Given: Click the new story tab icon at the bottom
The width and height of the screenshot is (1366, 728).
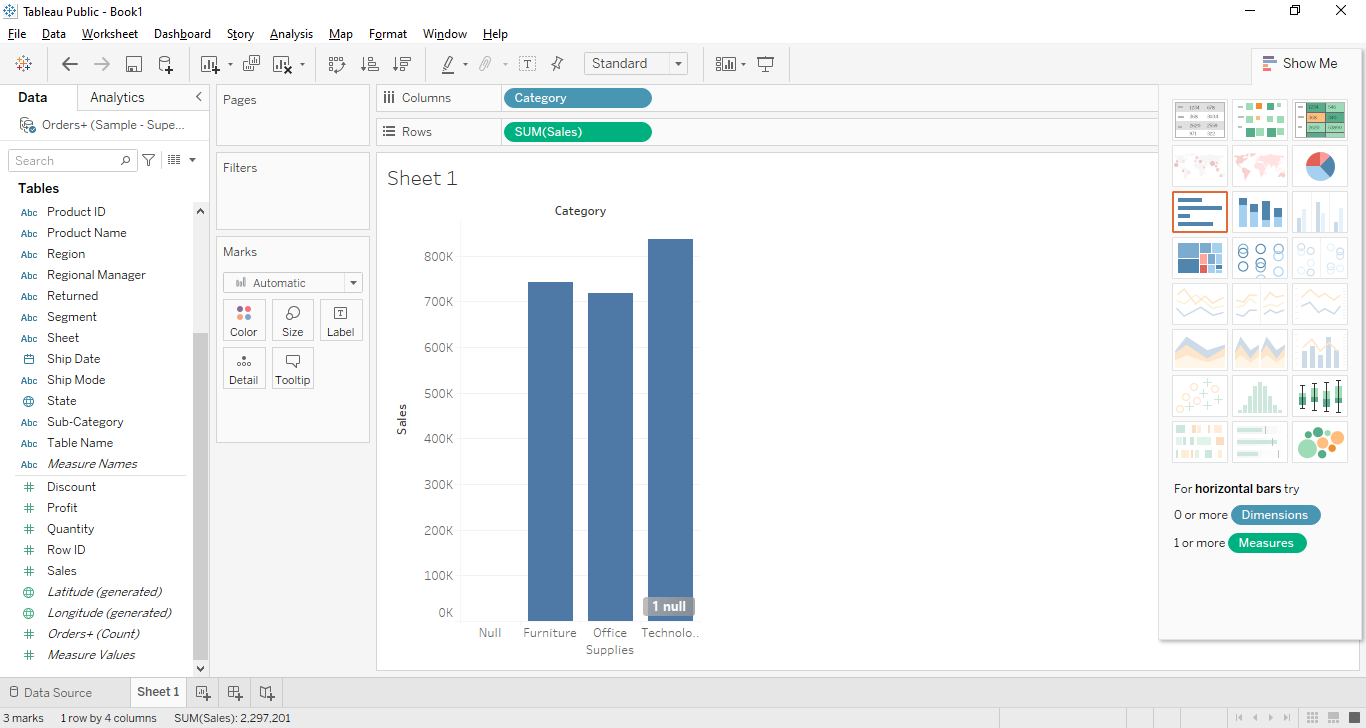Looking at the screenshot, I should [267, 692].
